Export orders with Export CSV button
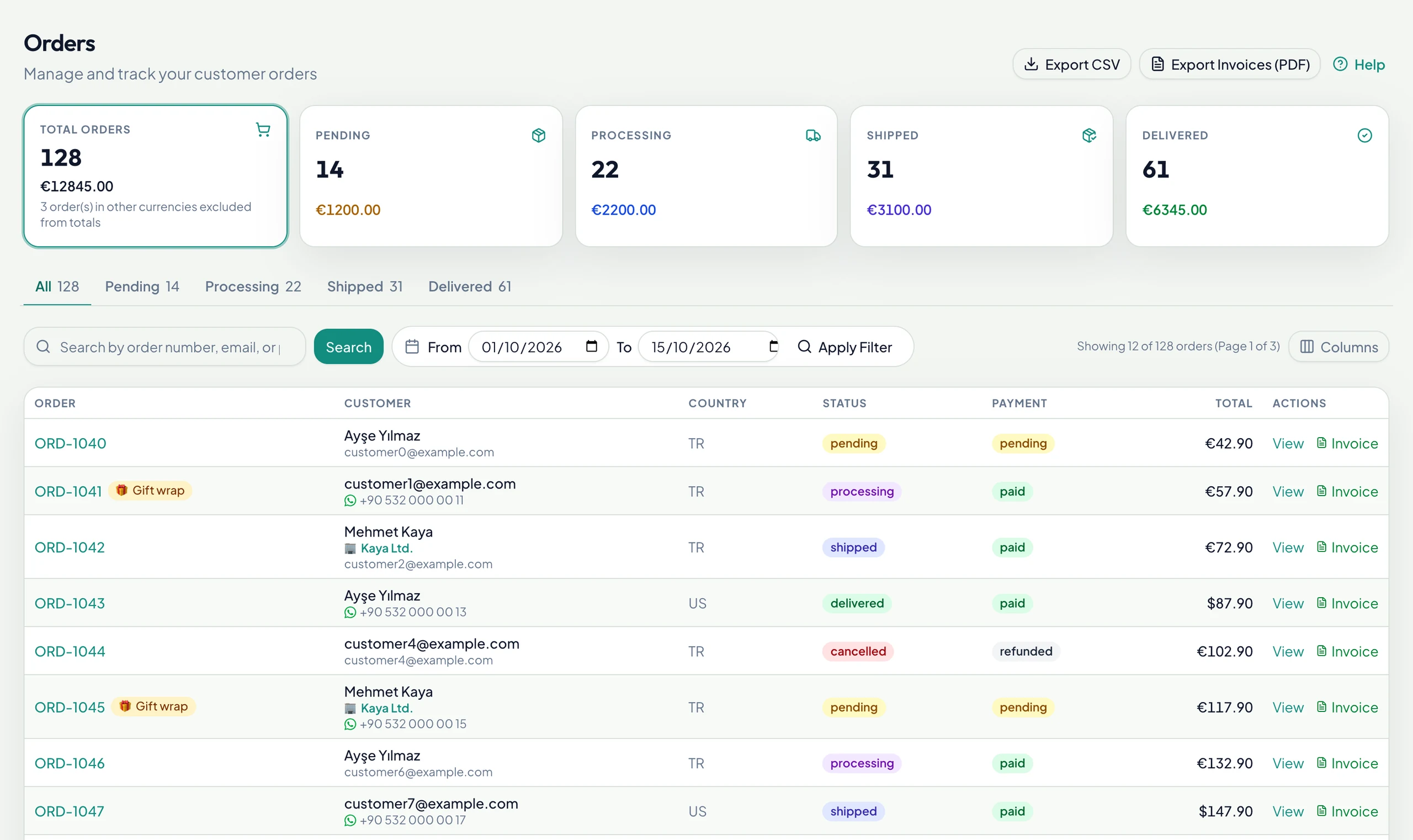 tap(1071, 65)
